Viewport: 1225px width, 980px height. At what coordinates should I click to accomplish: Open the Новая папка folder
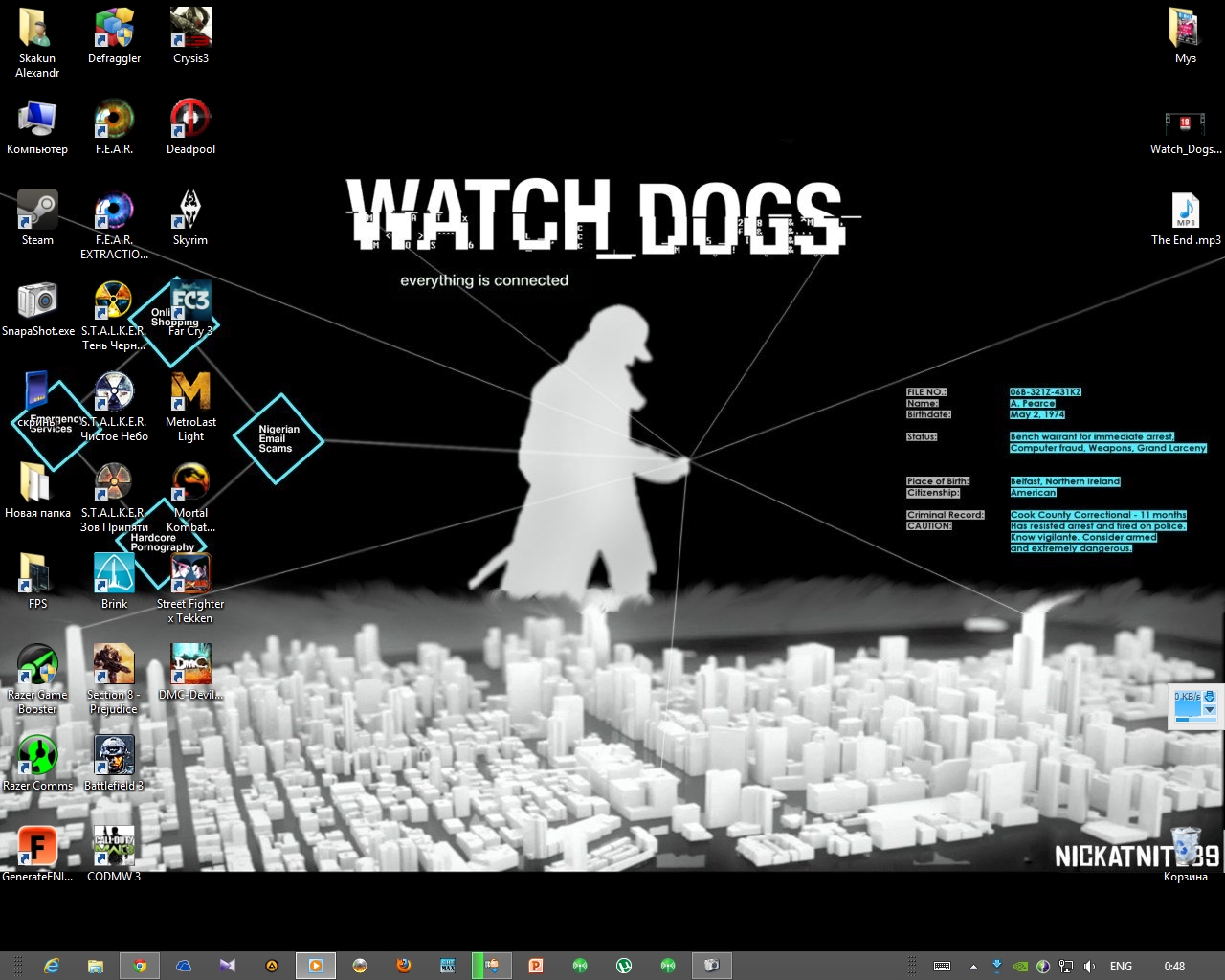point(37,491)
